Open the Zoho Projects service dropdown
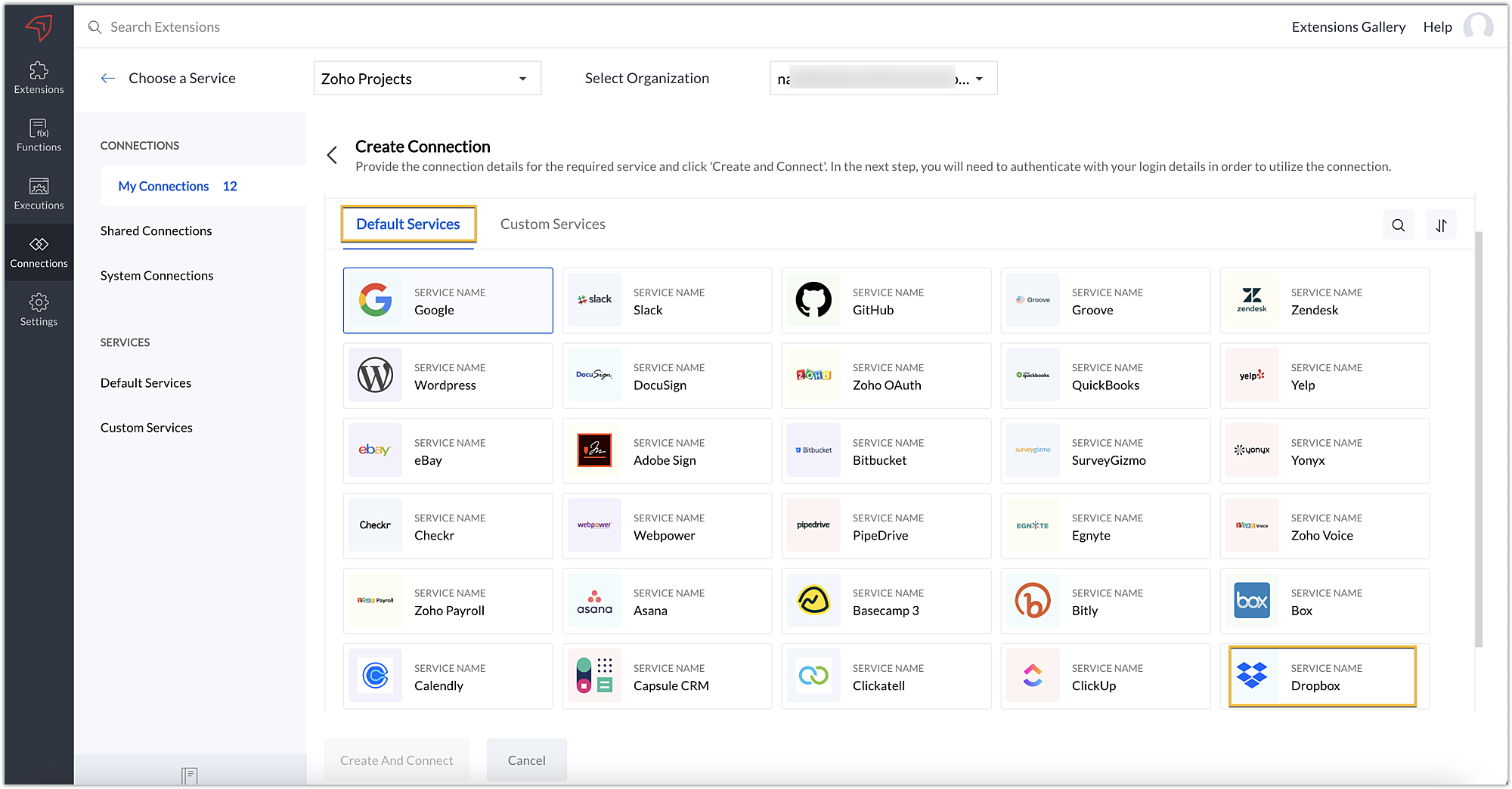Screen dimensions: 1512x789 point(427,79)
